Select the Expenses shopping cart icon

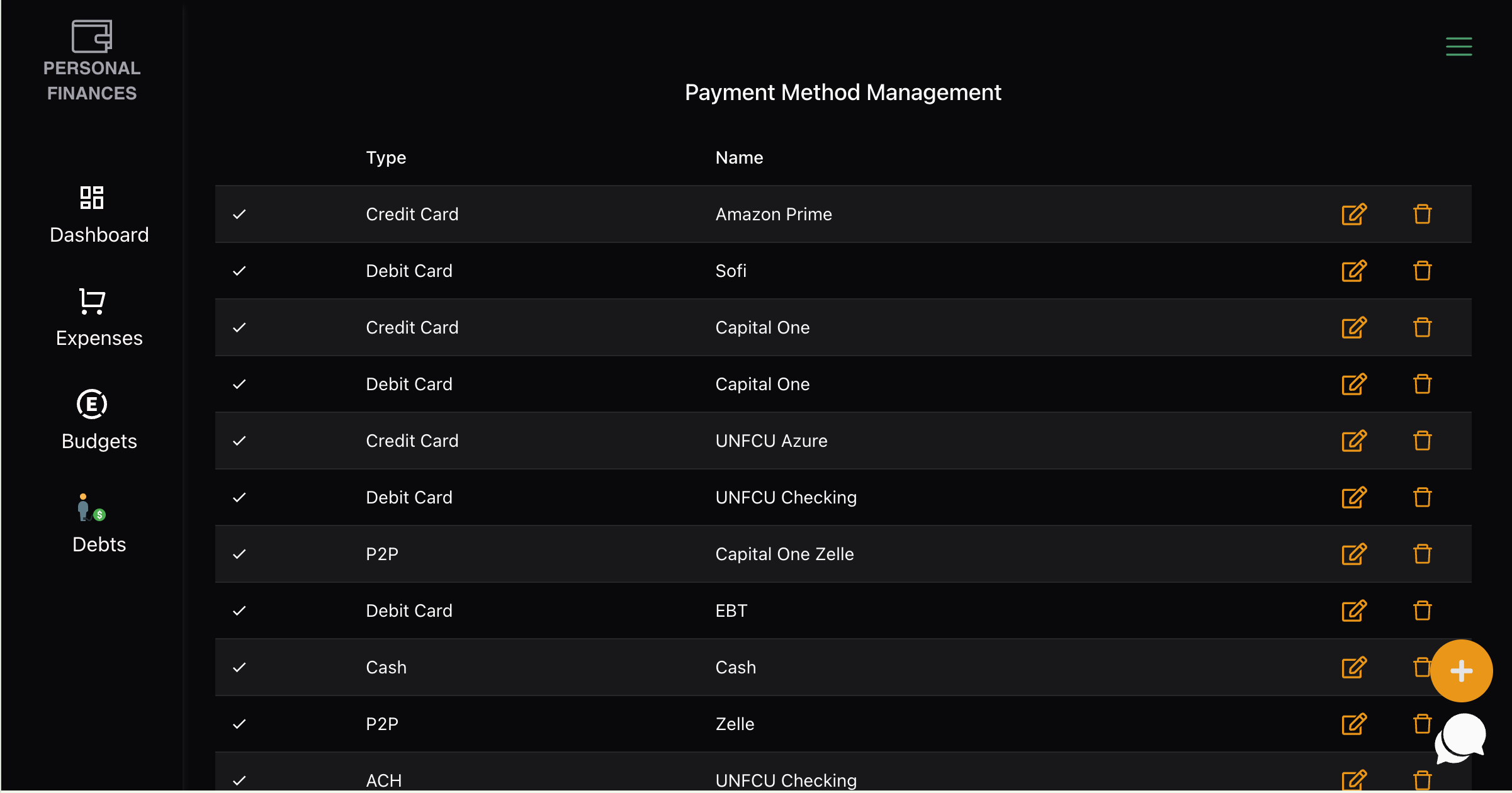(92, 301)
